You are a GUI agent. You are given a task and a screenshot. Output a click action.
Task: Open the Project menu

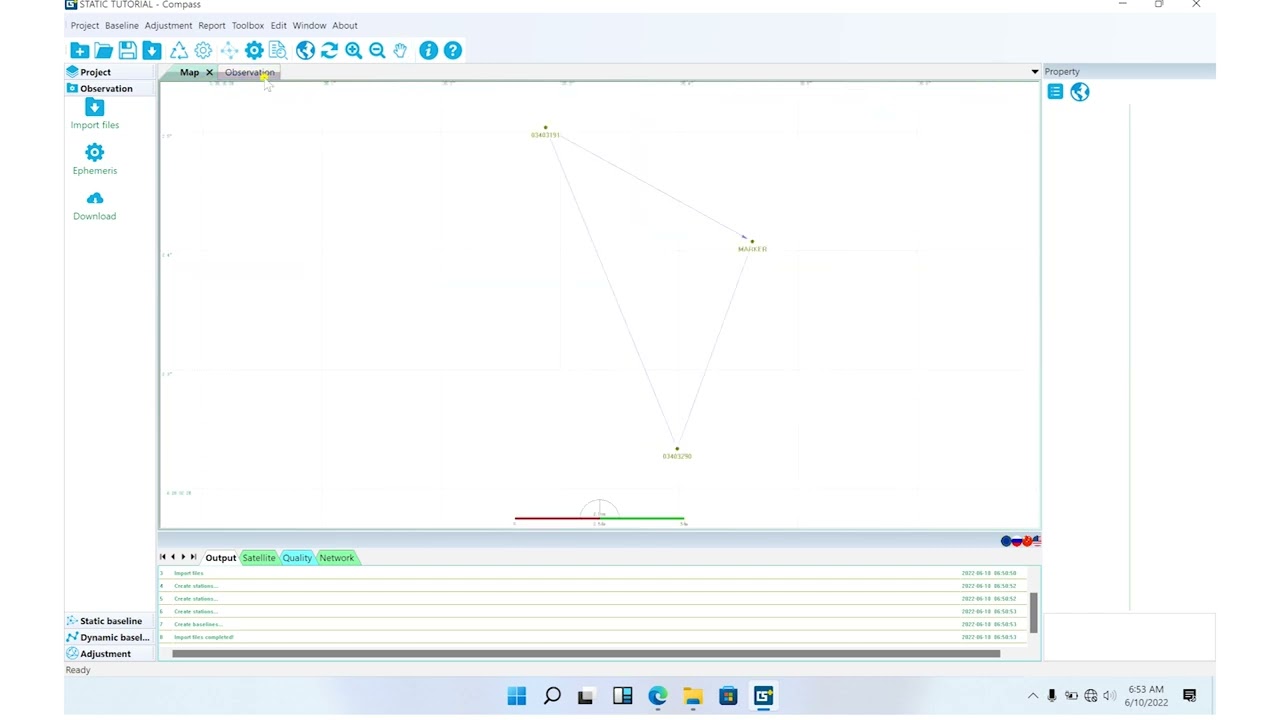click(85, 25)
